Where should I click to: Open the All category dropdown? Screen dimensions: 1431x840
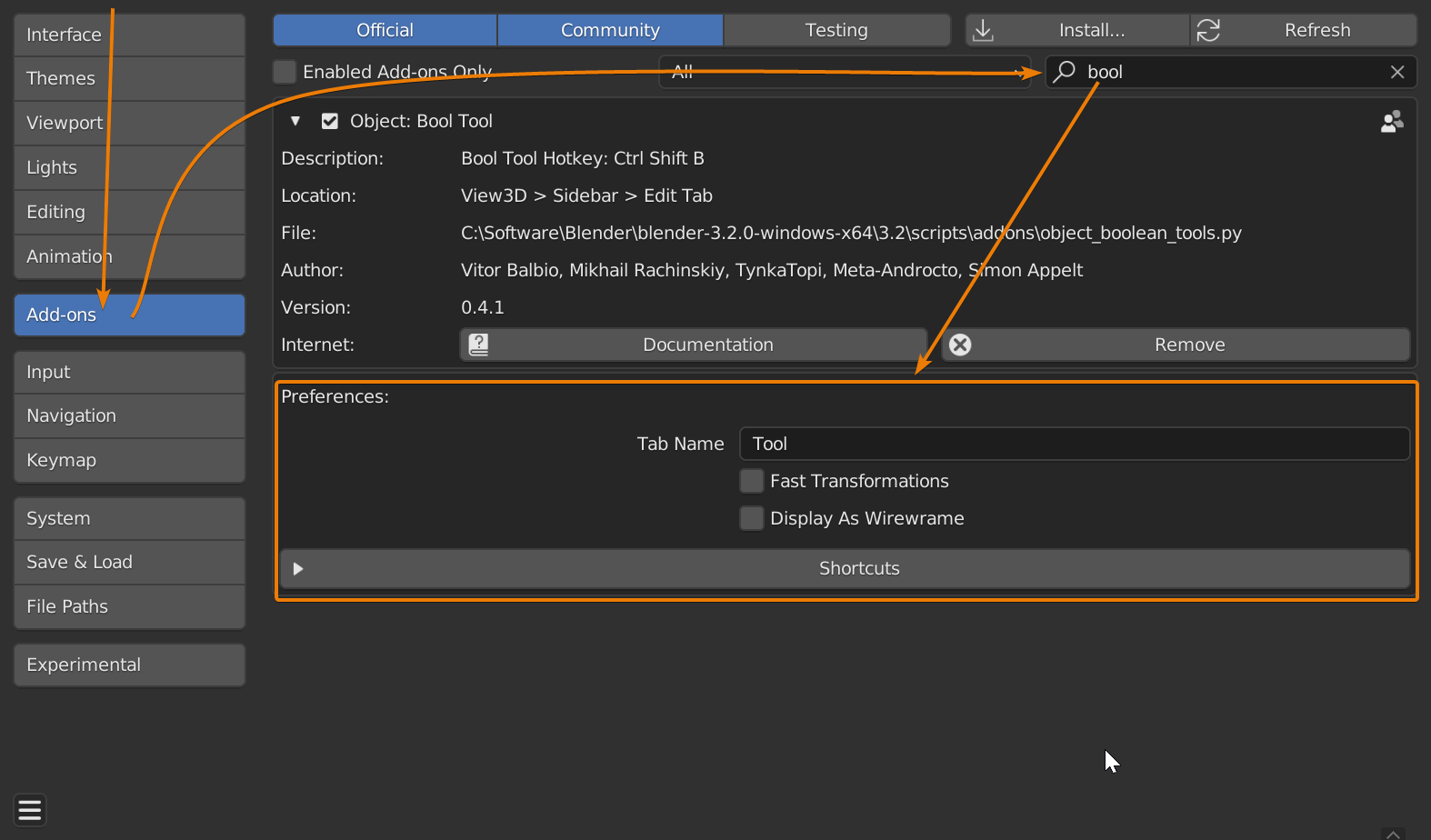coord(844,72)
